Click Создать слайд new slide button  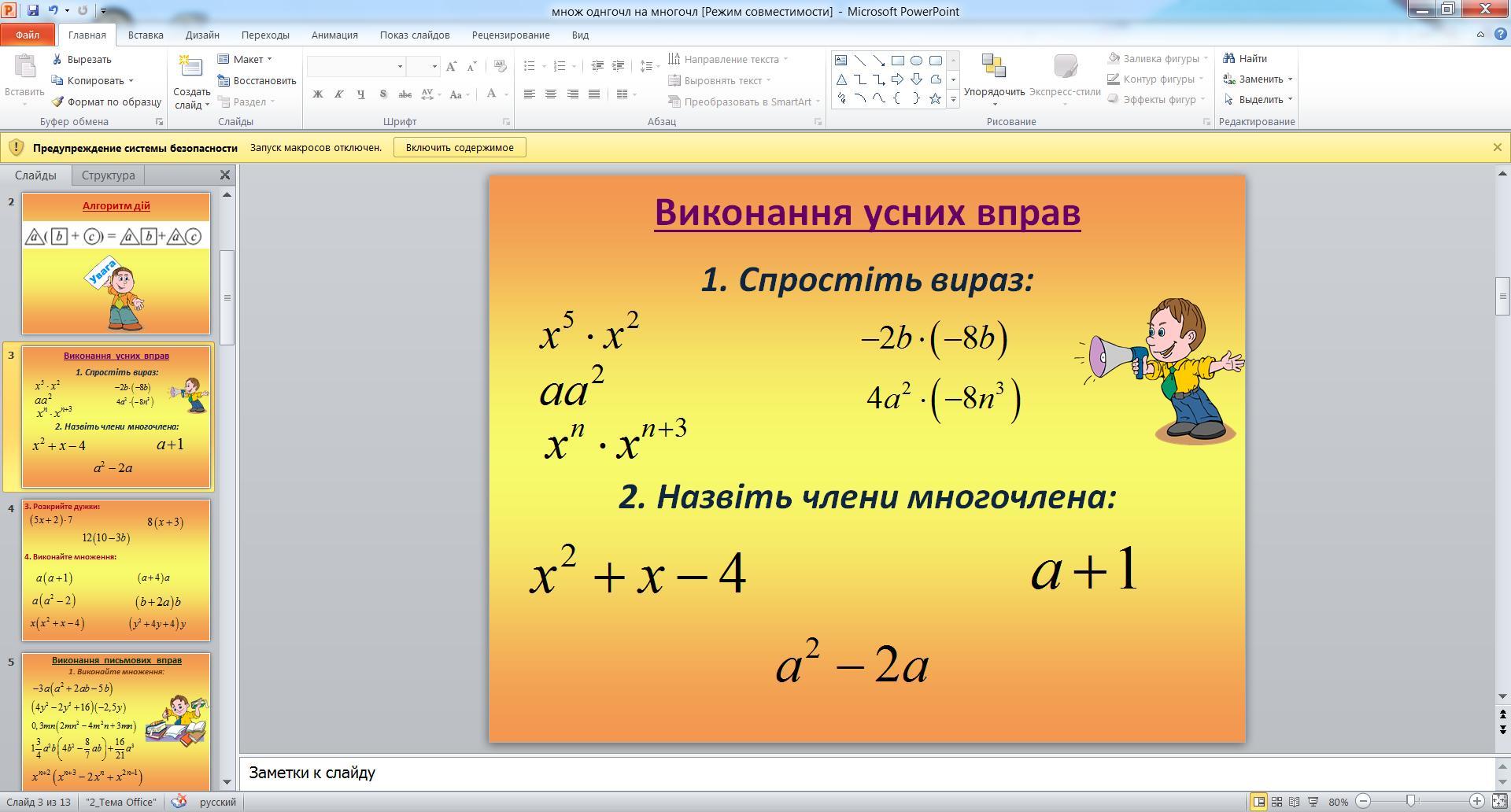191,82
